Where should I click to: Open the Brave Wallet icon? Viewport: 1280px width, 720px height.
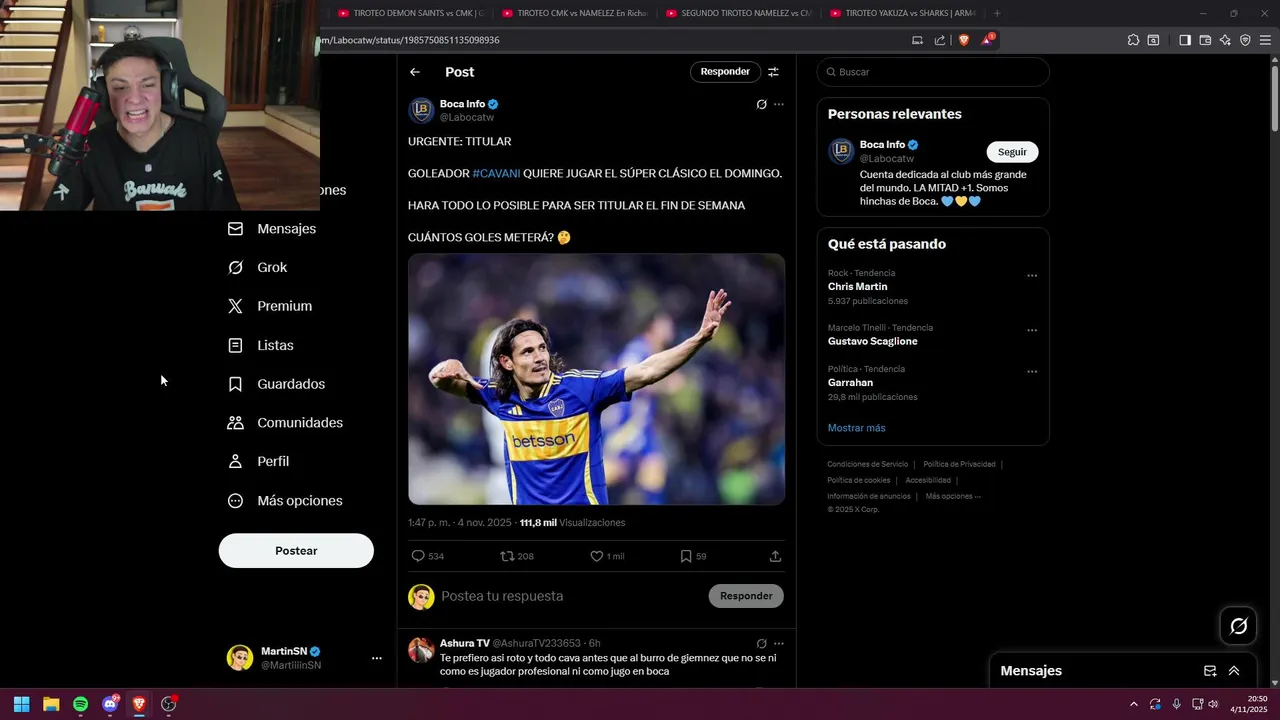(1205, 40)
